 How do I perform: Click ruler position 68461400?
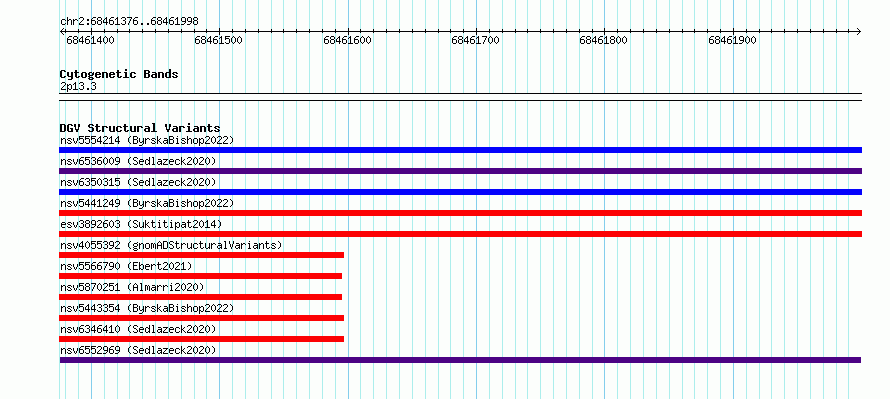(x=90, y=40)
